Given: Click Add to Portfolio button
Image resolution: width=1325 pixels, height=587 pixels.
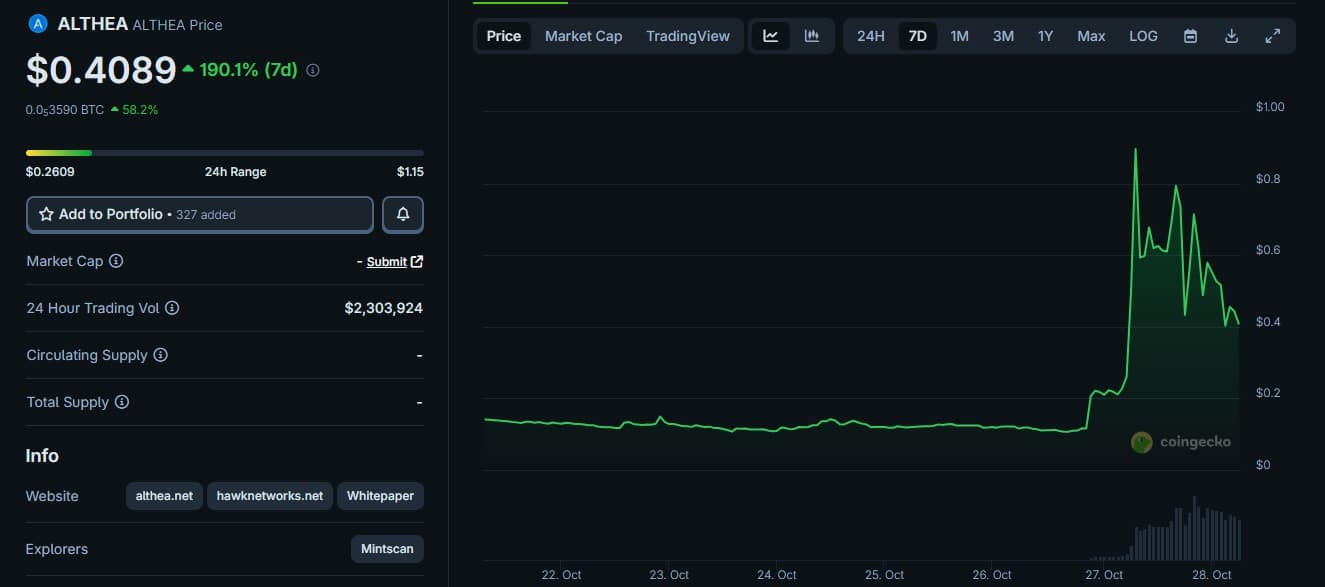Looking at the screenshot, I should click(x=199, y=214).
